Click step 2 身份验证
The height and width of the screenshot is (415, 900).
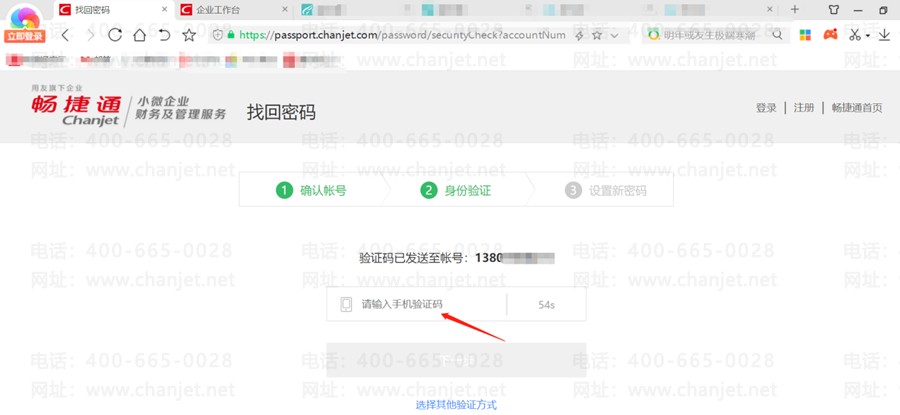456,191
